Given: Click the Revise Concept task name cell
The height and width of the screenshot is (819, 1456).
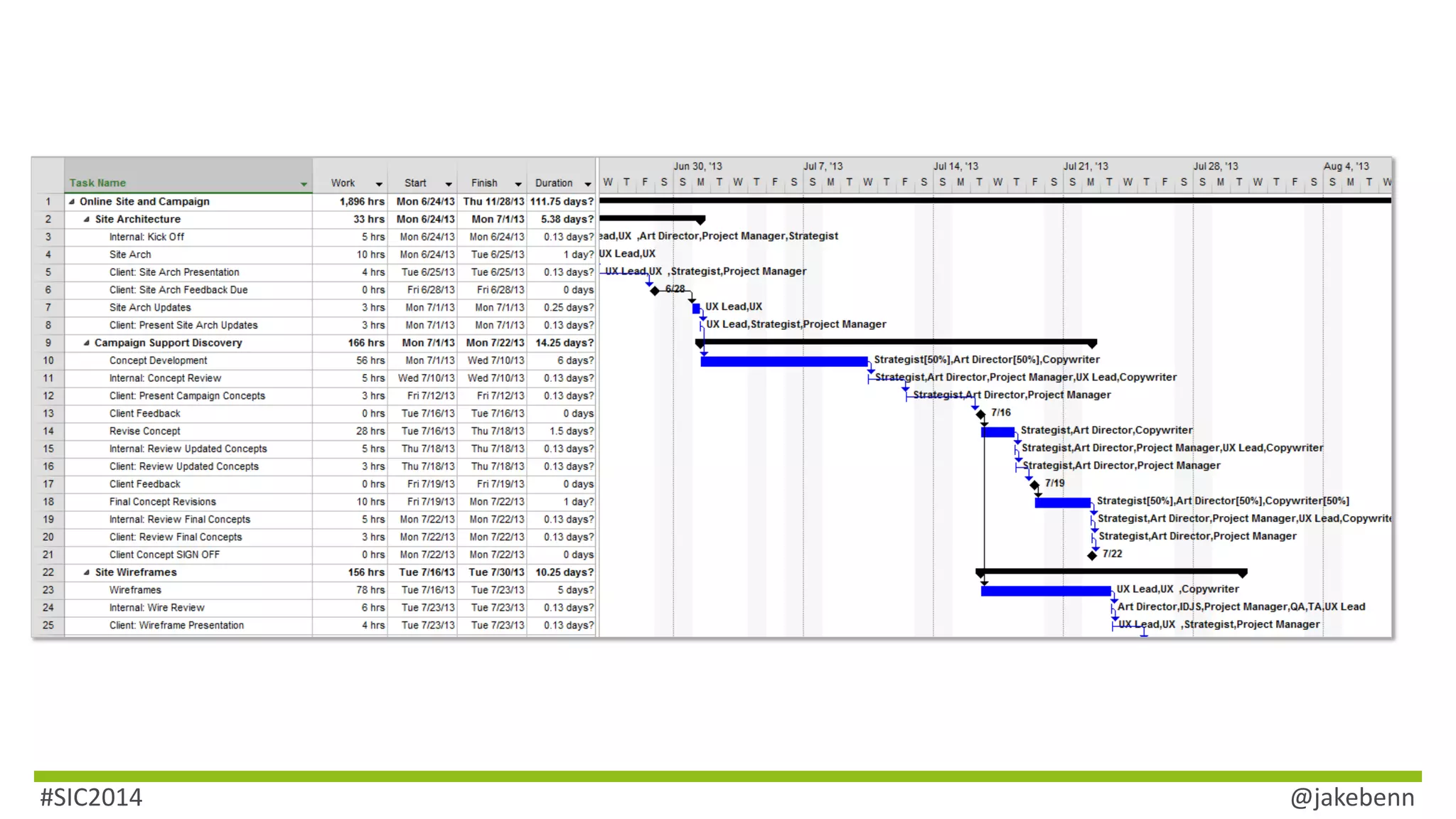Looking at the screenshot, I should click(x=145, y=432).
